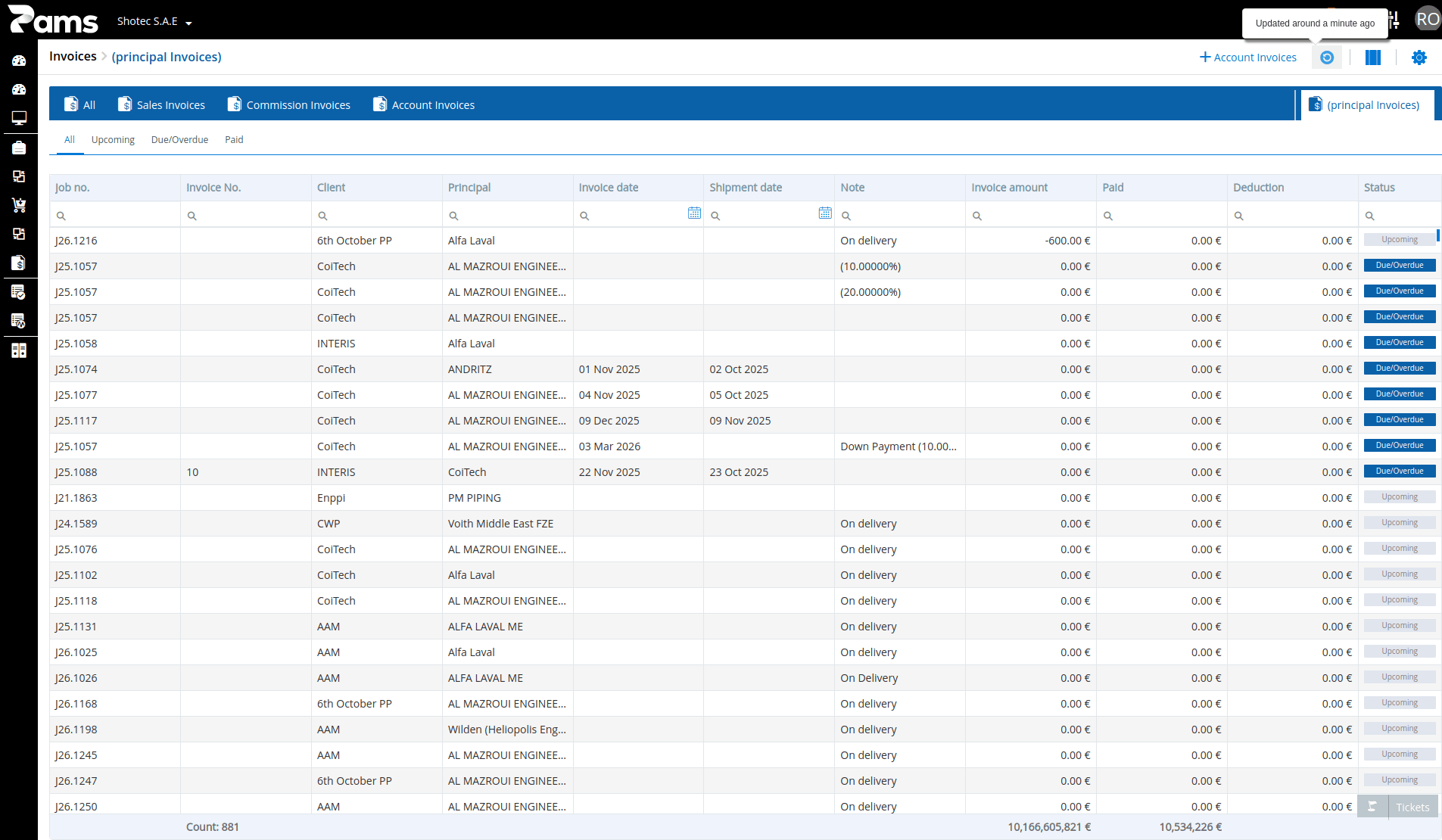The height and width of the screenshot is (840, 1442).
Task: Open the monitor icon in sidebar
Action: pyautogui.click(x=19, y=118)
